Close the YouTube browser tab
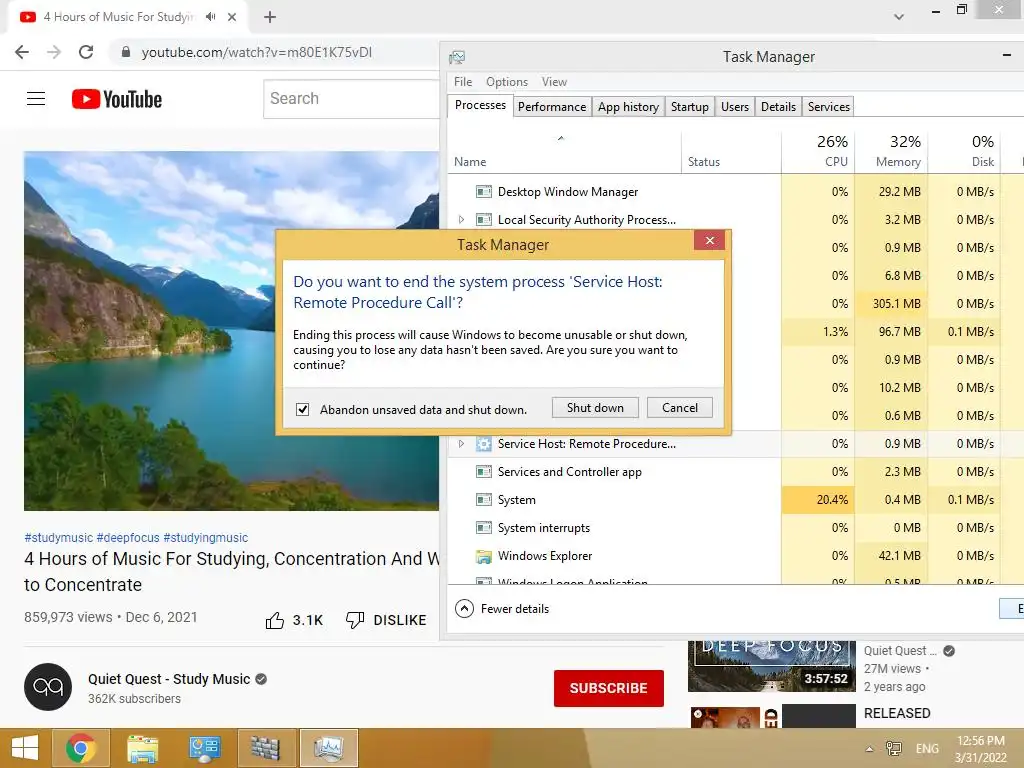Viewport: 1024px width, 768px height. pyautogui.click(x=232, y=17)
